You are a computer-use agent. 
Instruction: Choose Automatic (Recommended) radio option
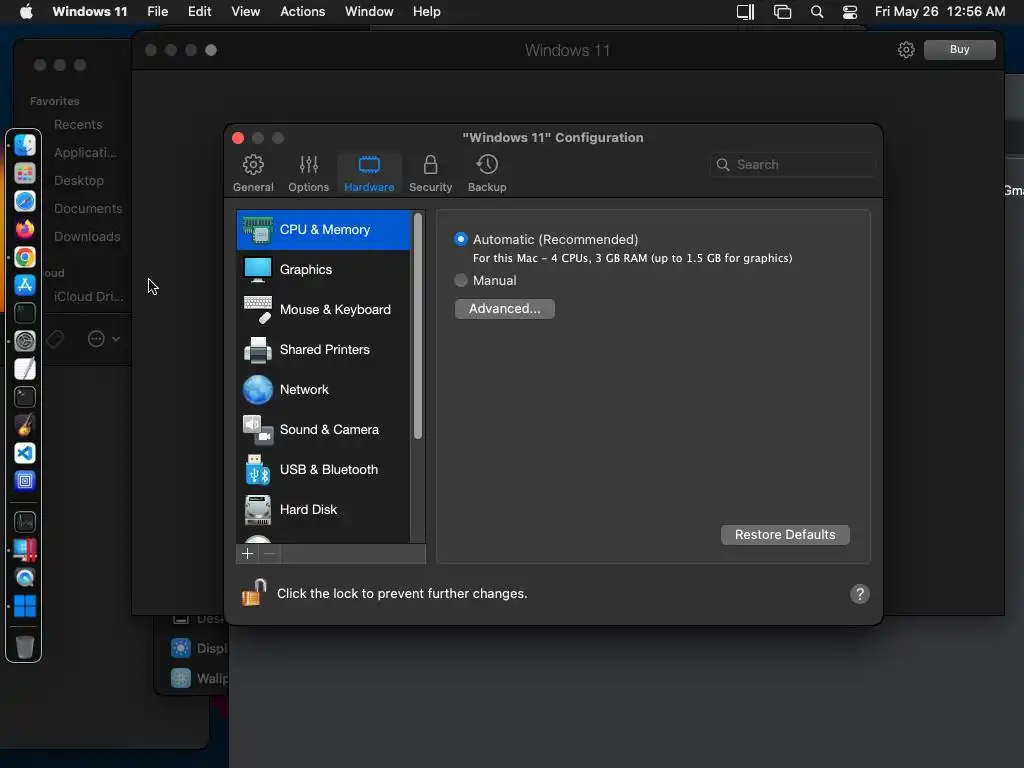pyautogui.click(x=461, y=239)
